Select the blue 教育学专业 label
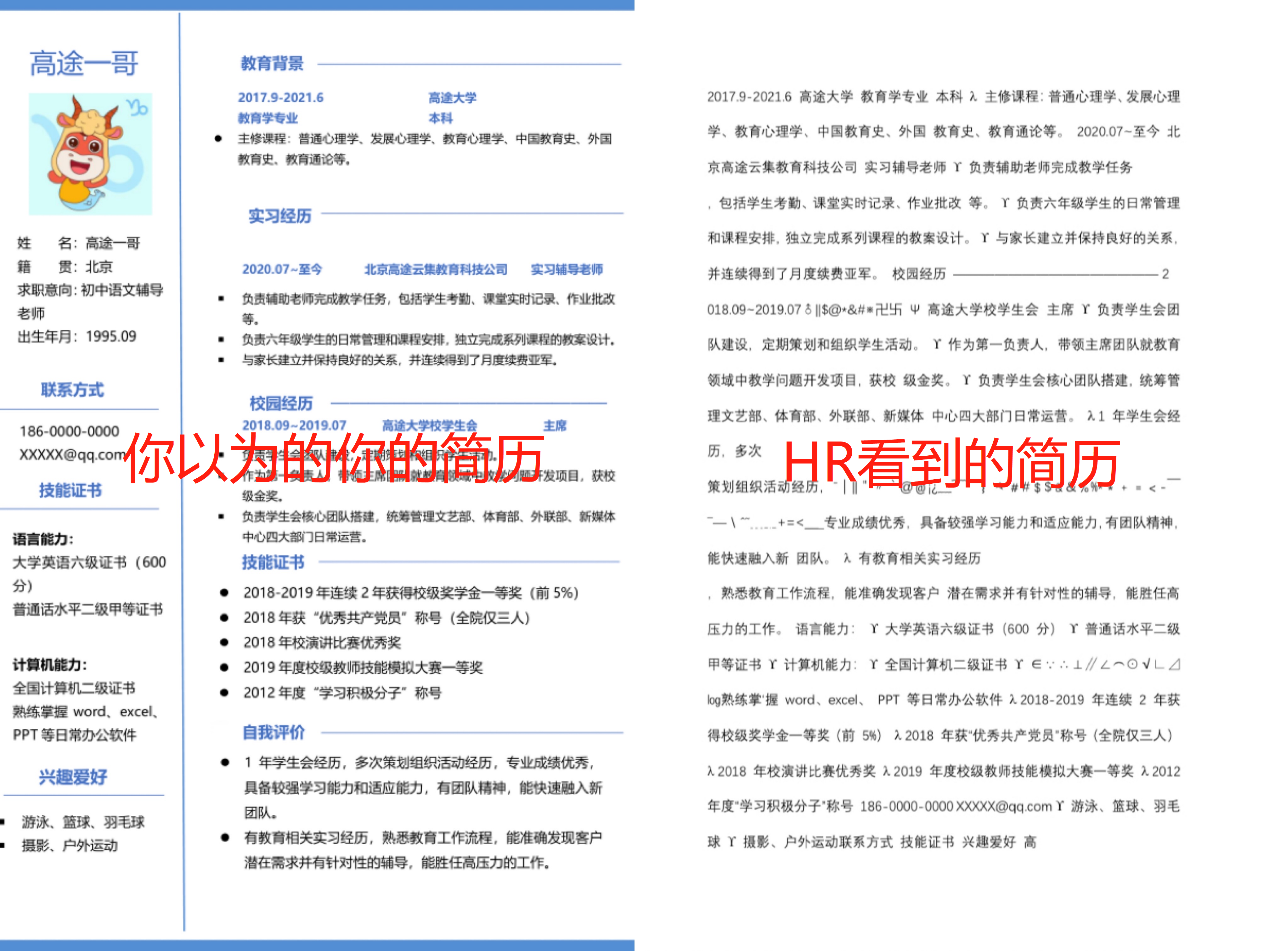This screenshot has width=1269, height=951. coord(267,118)
